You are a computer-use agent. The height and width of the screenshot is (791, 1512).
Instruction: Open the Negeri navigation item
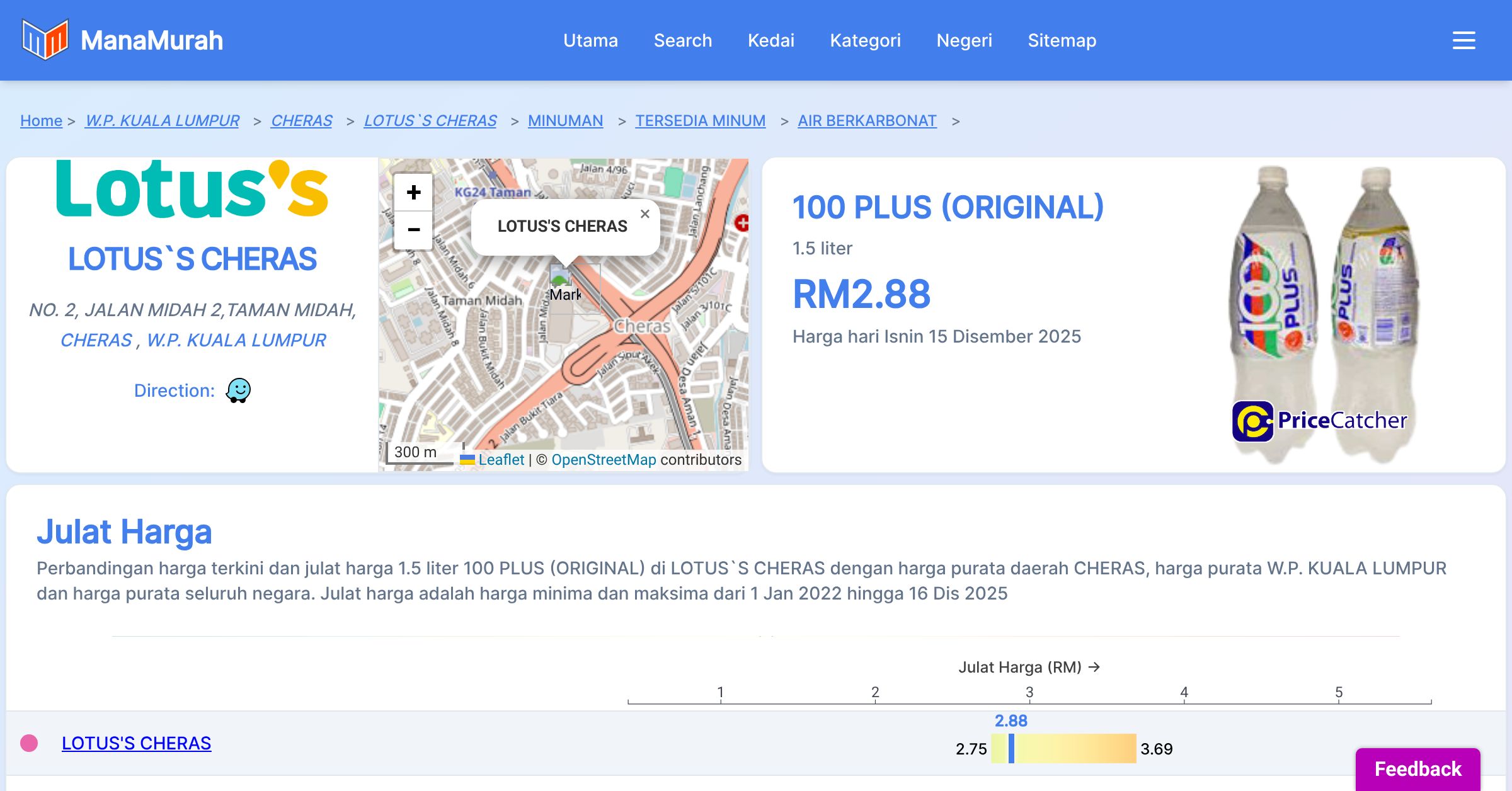(x=964, y=40)
